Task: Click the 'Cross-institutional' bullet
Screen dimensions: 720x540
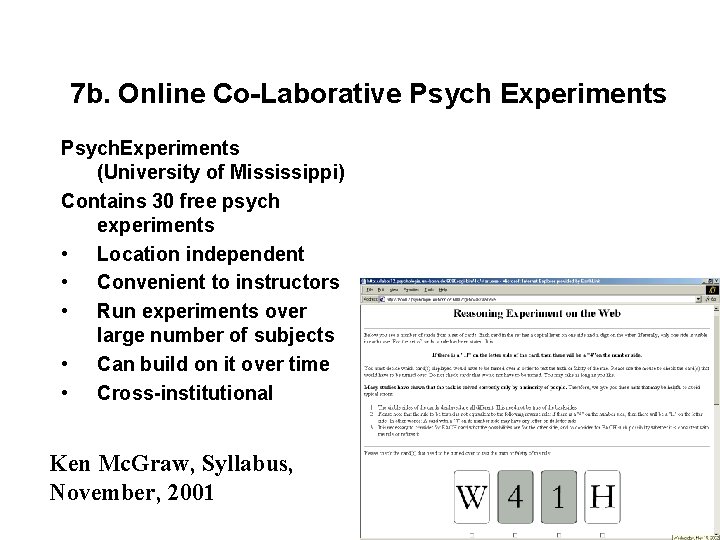Action: click(185, 393)
